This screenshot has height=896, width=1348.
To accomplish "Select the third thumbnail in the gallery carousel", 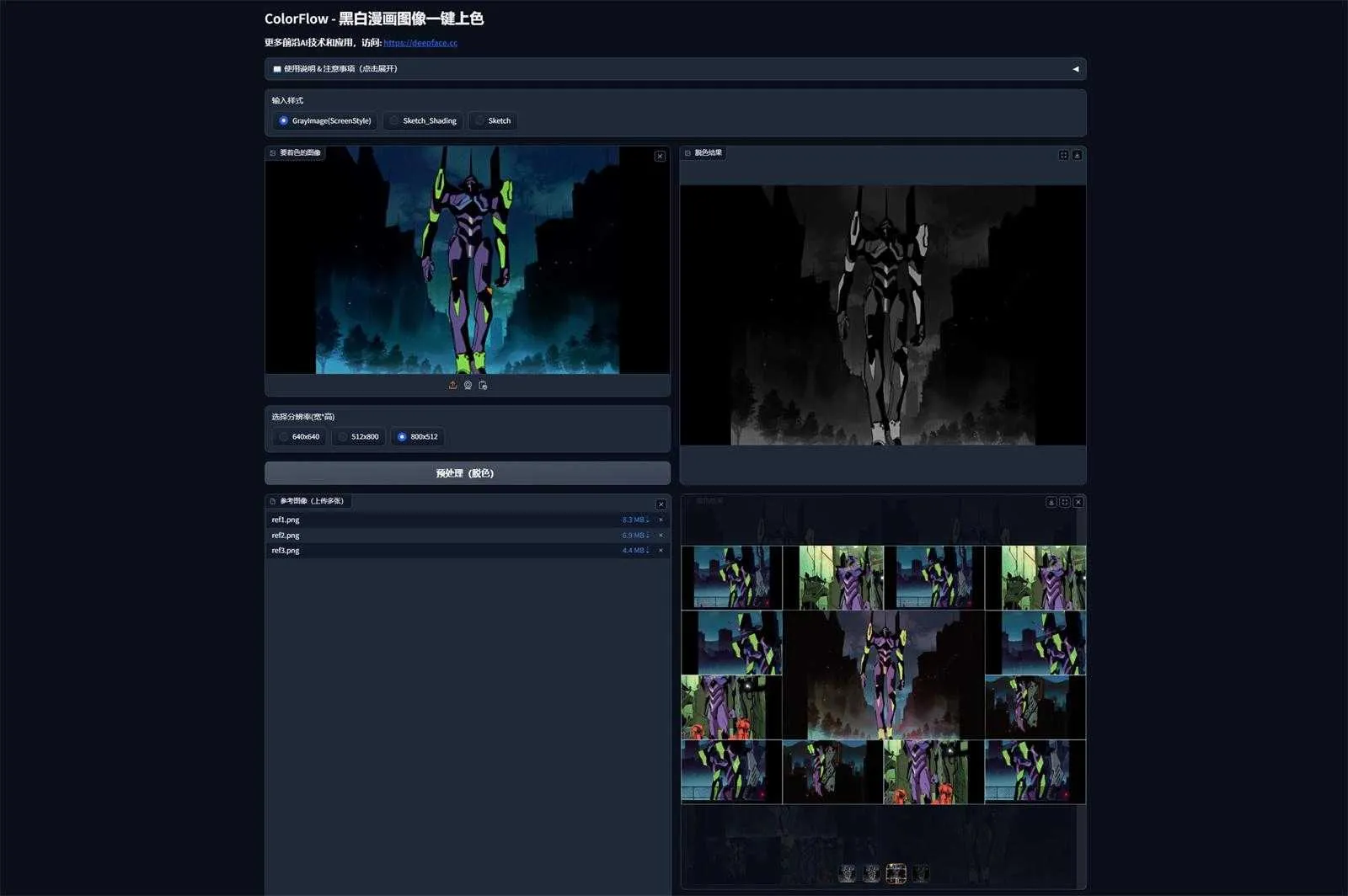I will [896, 873].
